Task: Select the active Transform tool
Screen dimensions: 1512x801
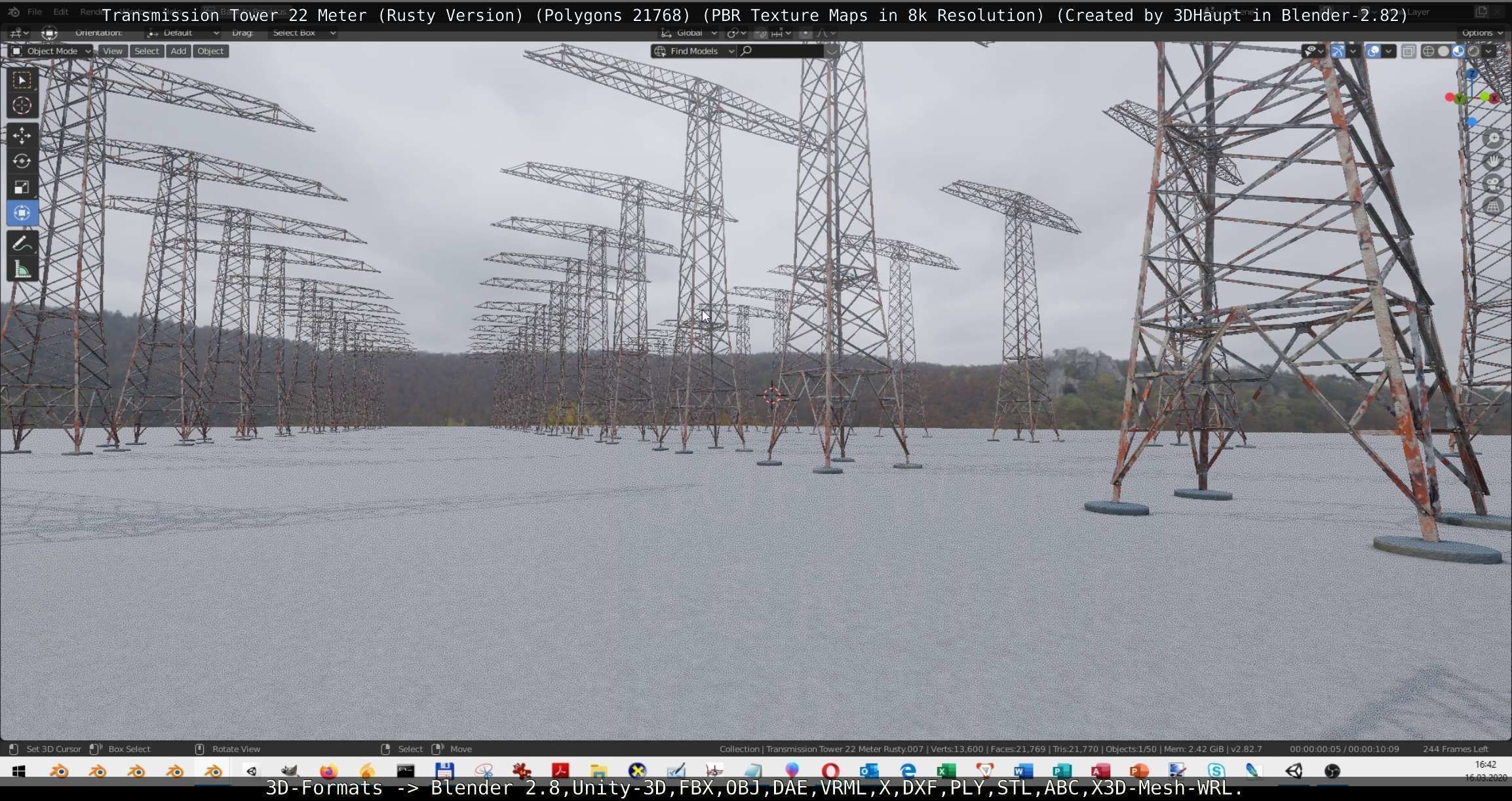Action: pyautogui.click(x=22, y=213)
